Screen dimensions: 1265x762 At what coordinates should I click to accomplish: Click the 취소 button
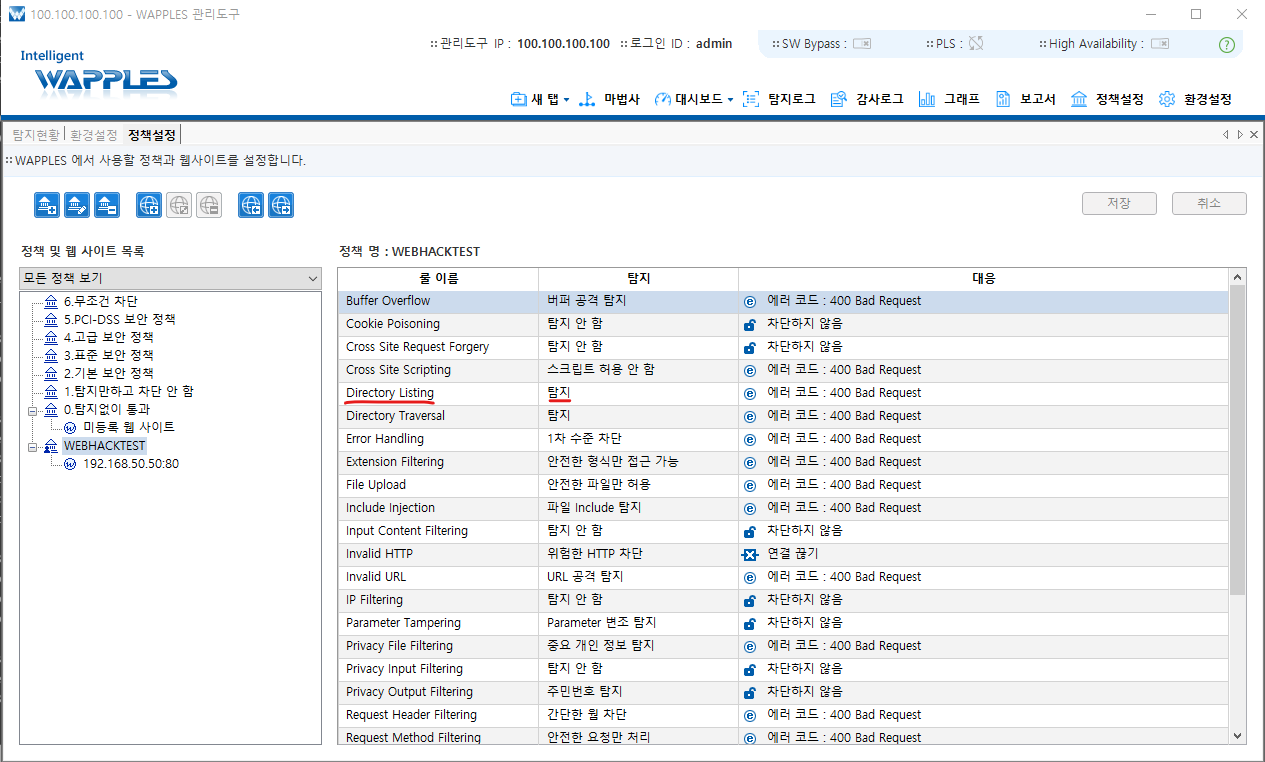coord(1209,203)
